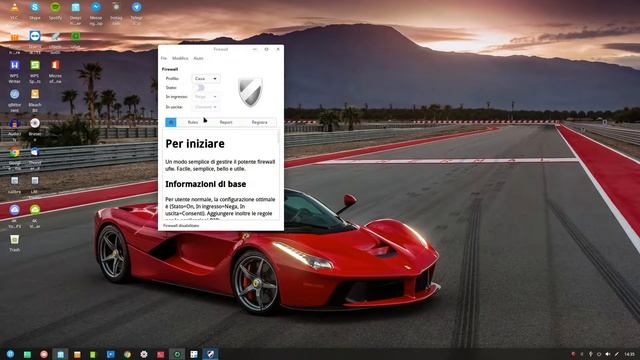Open the Skype desktop shortcut
This screenshot has width=640, height=360.
point(35,7)
